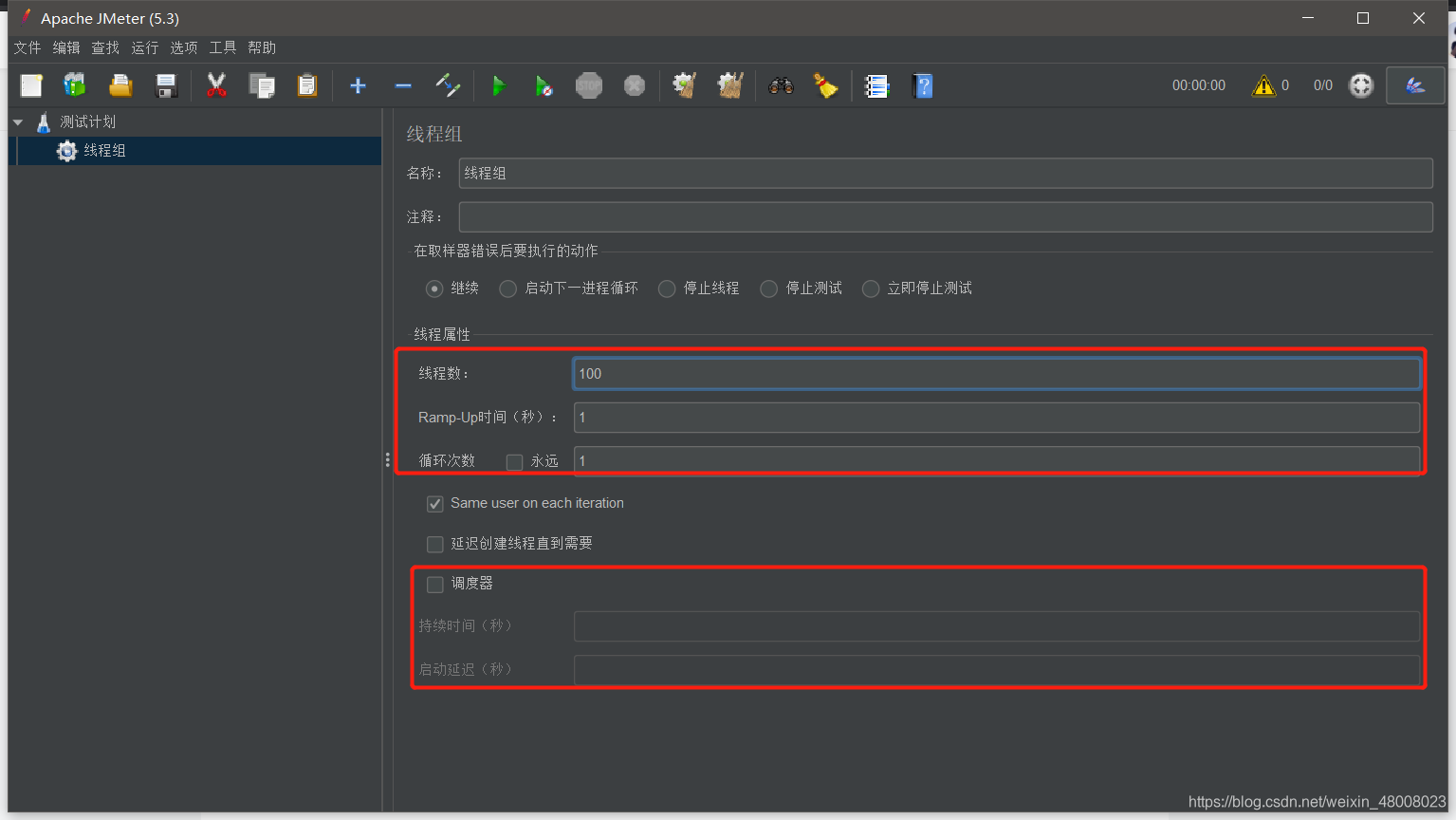Click the 线程数 field showing 100

[x=997, y=374]
